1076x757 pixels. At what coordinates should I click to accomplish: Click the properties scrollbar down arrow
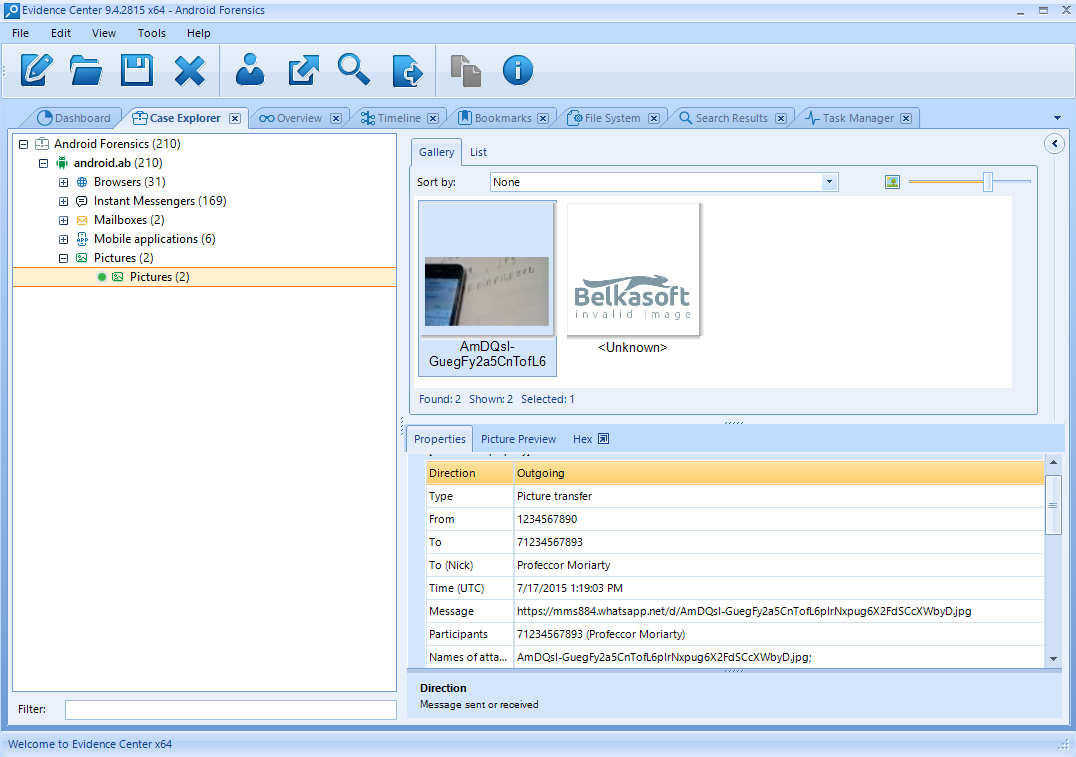click(1053, 659)
